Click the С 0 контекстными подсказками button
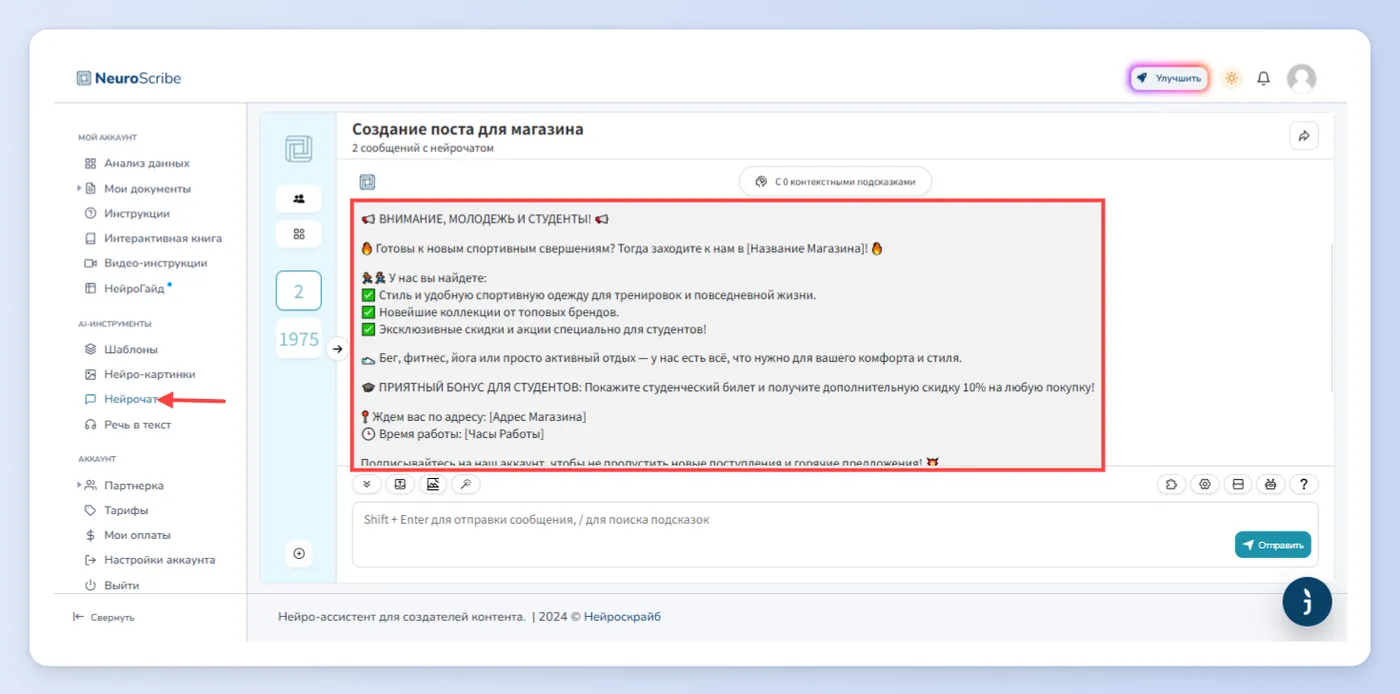The height and width of the screenshot is (694, 1400). point(835,182)
